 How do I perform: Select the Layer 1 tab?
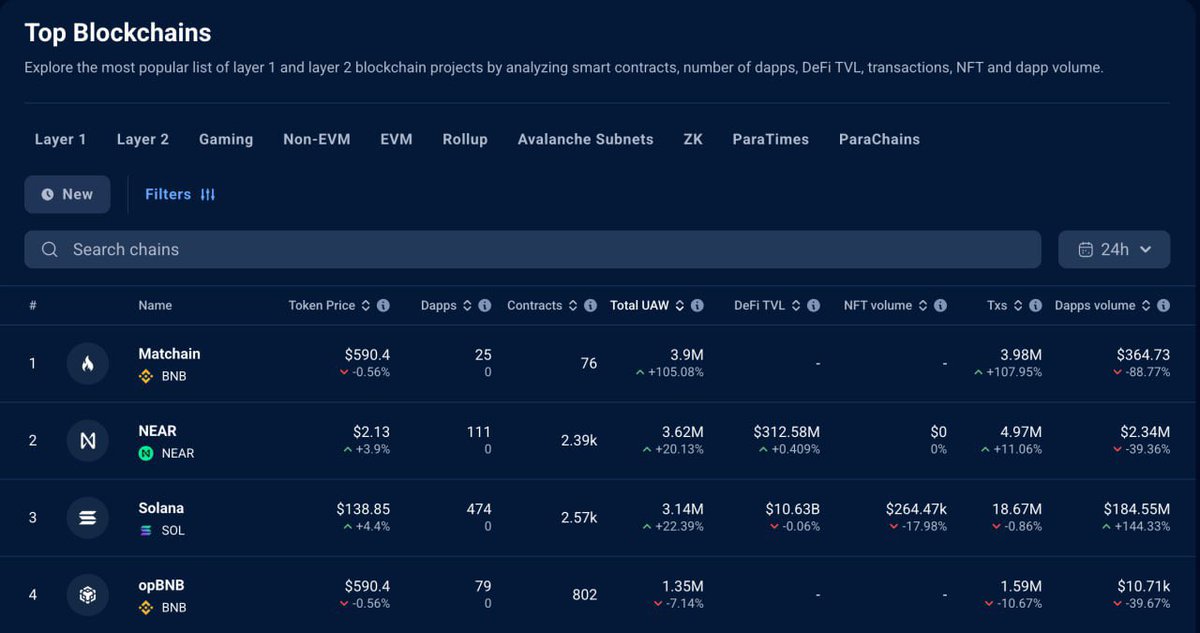60,139
